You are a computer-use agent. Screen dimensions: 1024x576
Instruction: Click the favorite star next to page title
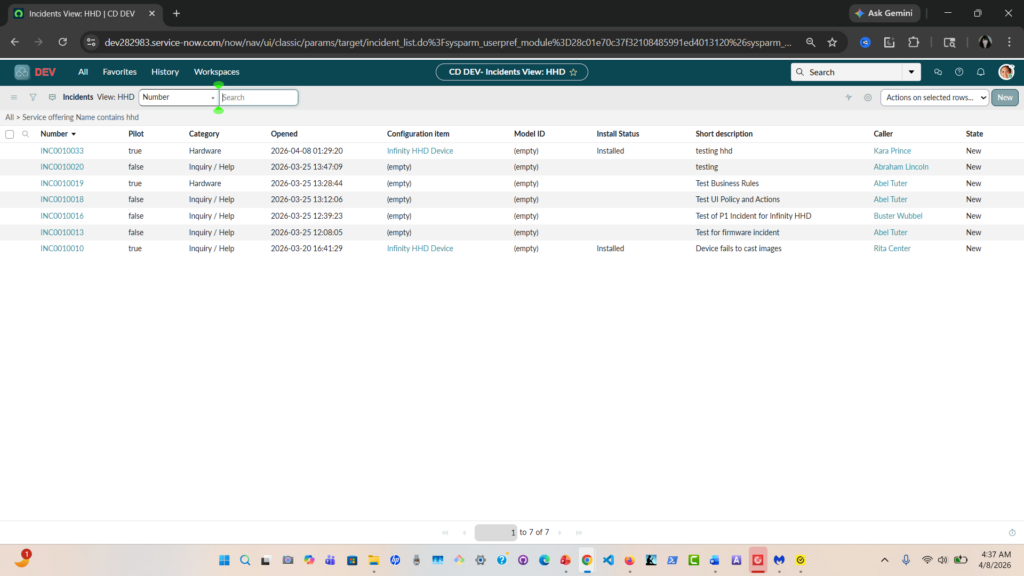[573, 72]
